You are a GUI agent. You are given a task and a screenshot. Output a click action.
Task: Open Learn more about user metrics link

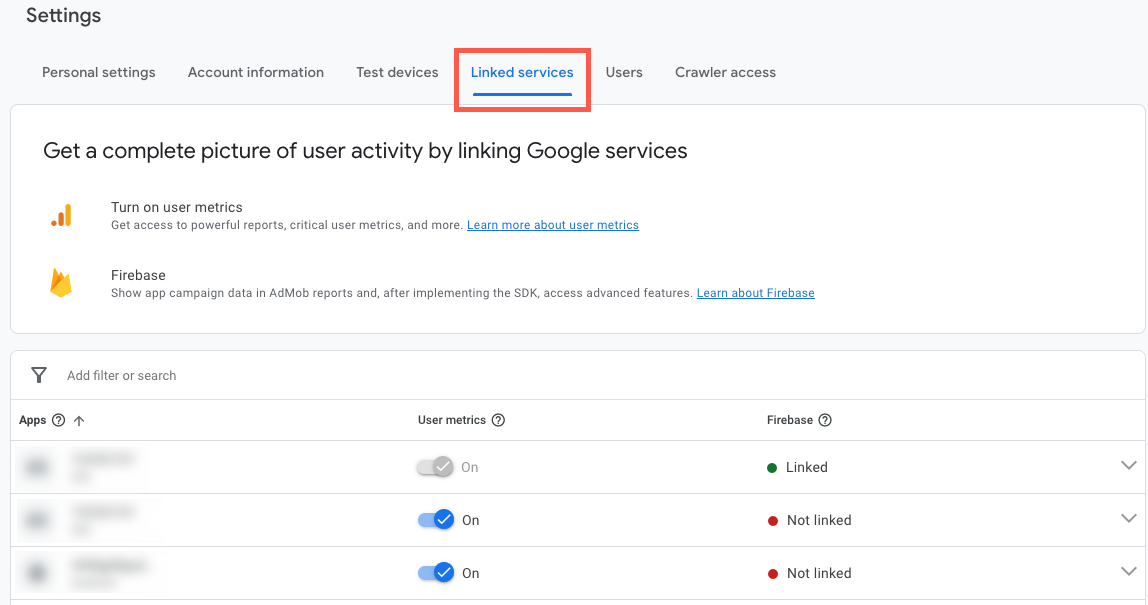[x=553, y=225]
